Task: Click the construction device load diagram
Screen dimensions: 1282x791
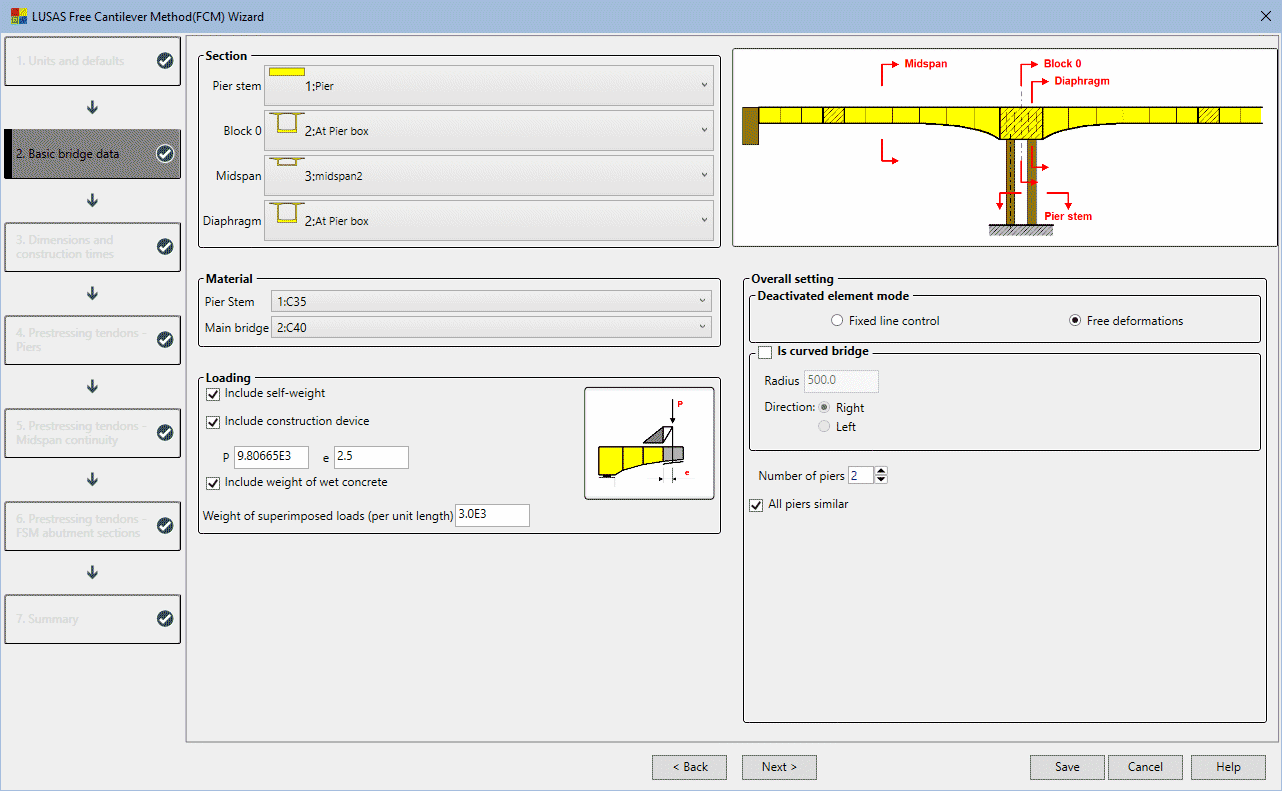Action: coord(649,443)
